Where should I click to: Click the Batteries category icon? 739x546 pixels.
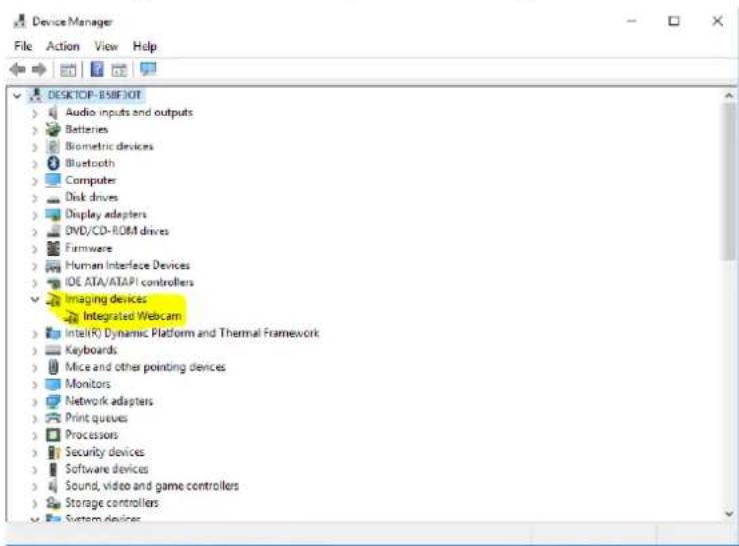53,129
